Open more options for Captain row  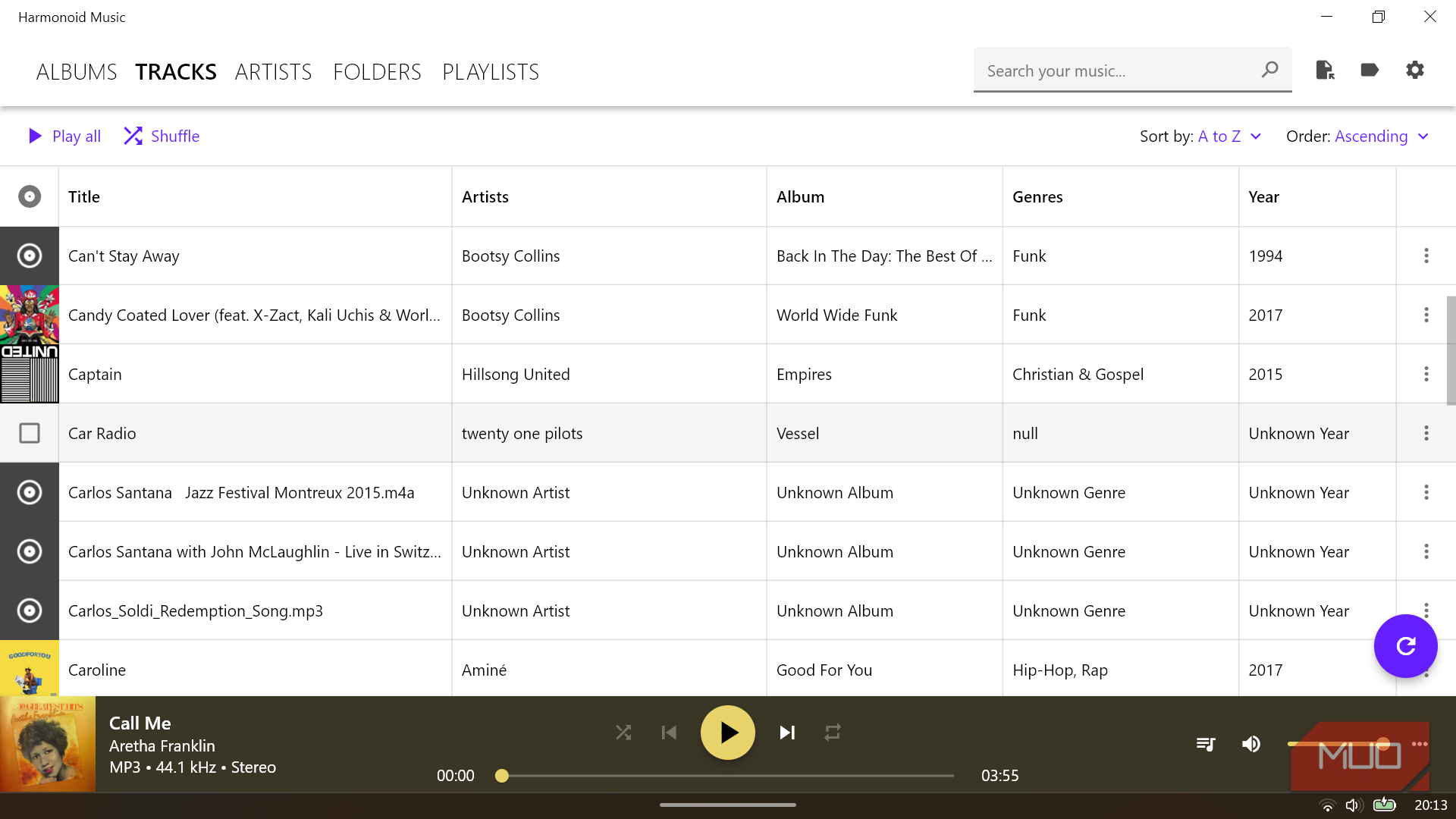click(1426, 374)
